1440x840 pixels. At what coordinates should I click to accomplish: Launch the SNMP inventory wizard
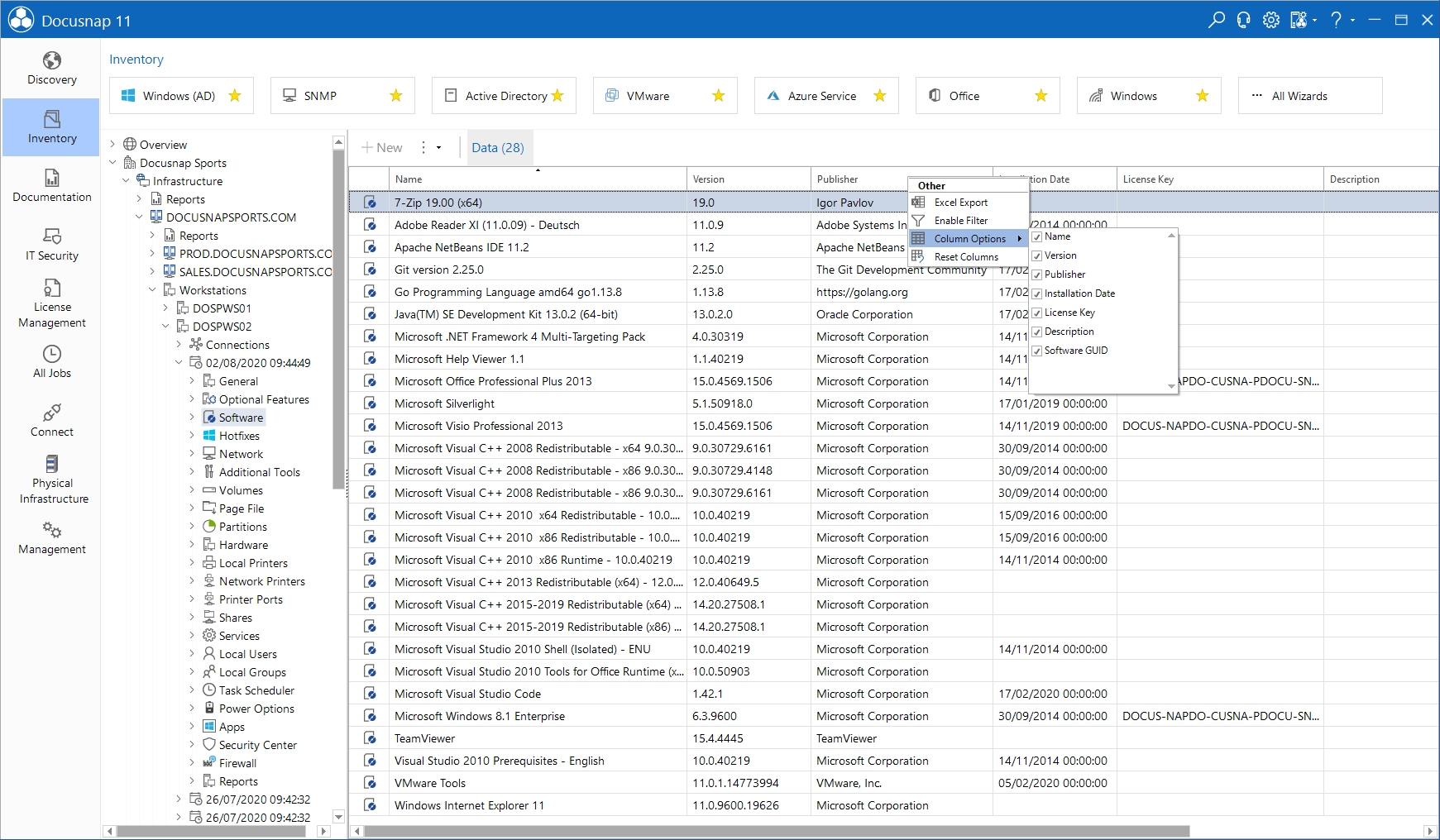[x=342, y=96]
